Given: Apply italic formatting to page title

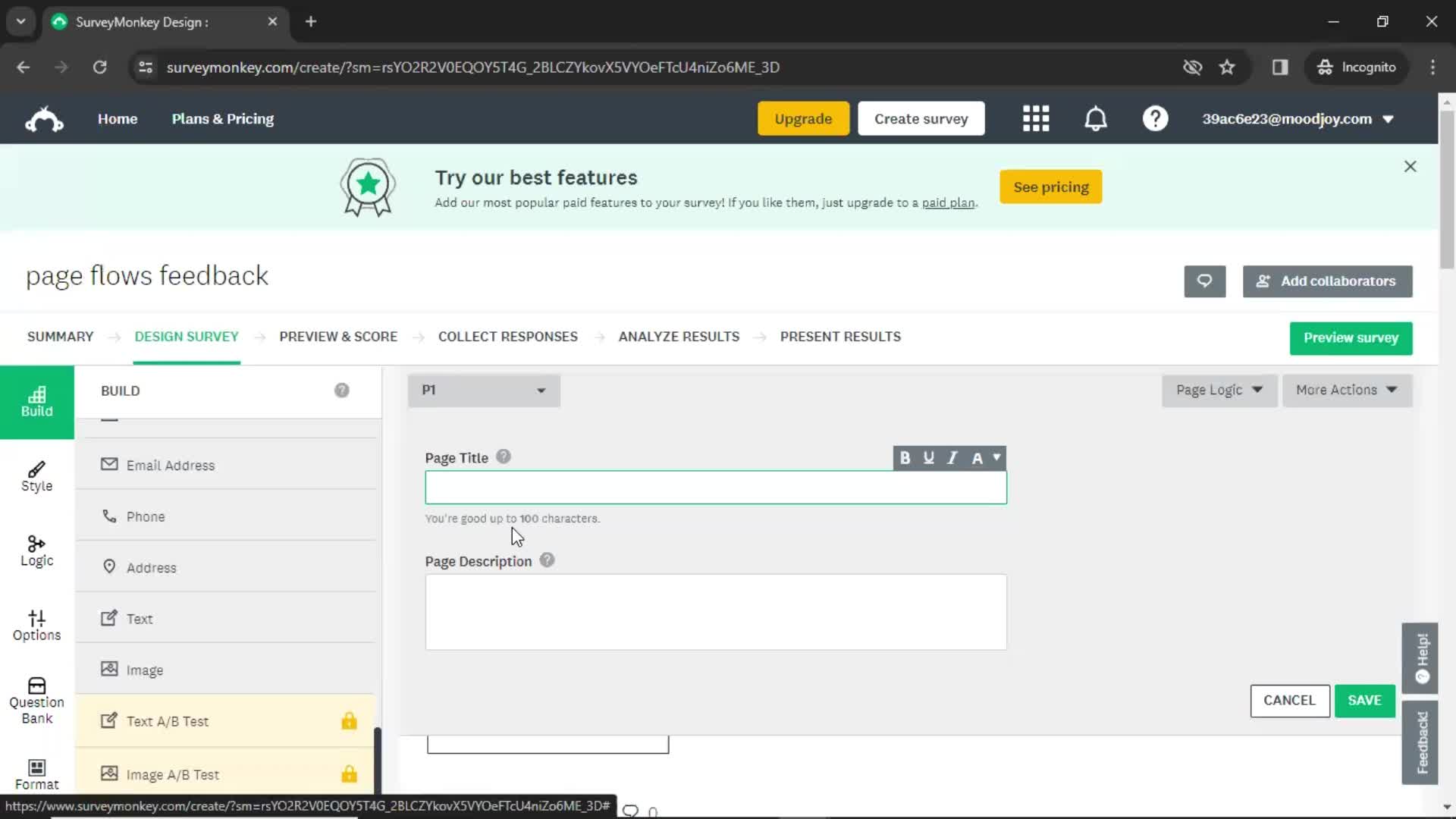Looking at the screenshot, I should [952, 458].
